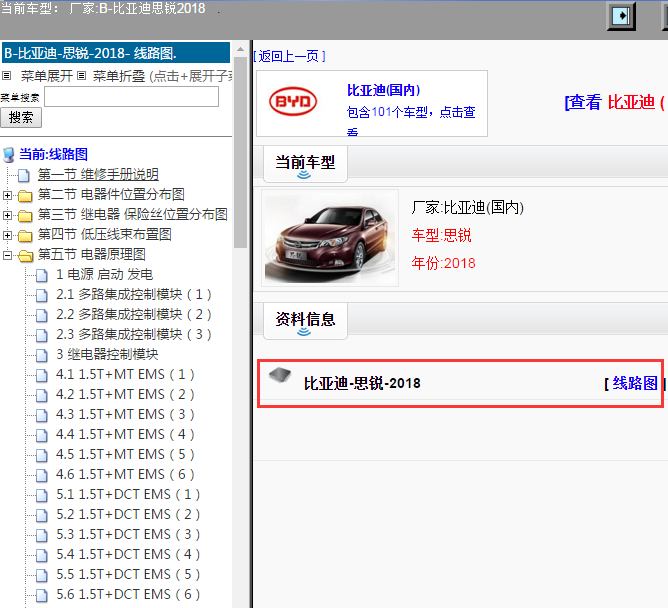Screen dimensions: 668x608
Task: Click the open folder icon of 第五节 电器原理图
Action: (x=26, y=256)
